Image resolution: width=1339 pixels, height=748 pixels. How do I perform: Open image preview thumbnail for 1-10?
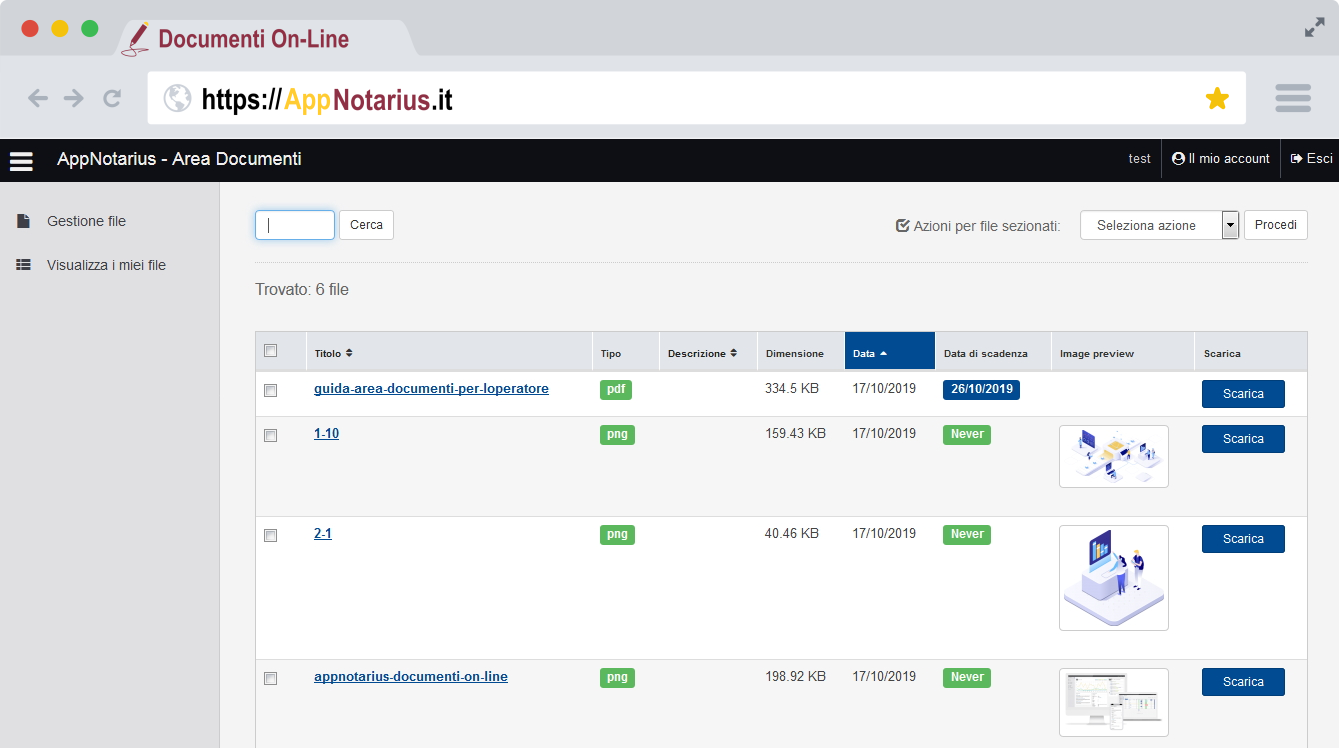[1113, 456]
